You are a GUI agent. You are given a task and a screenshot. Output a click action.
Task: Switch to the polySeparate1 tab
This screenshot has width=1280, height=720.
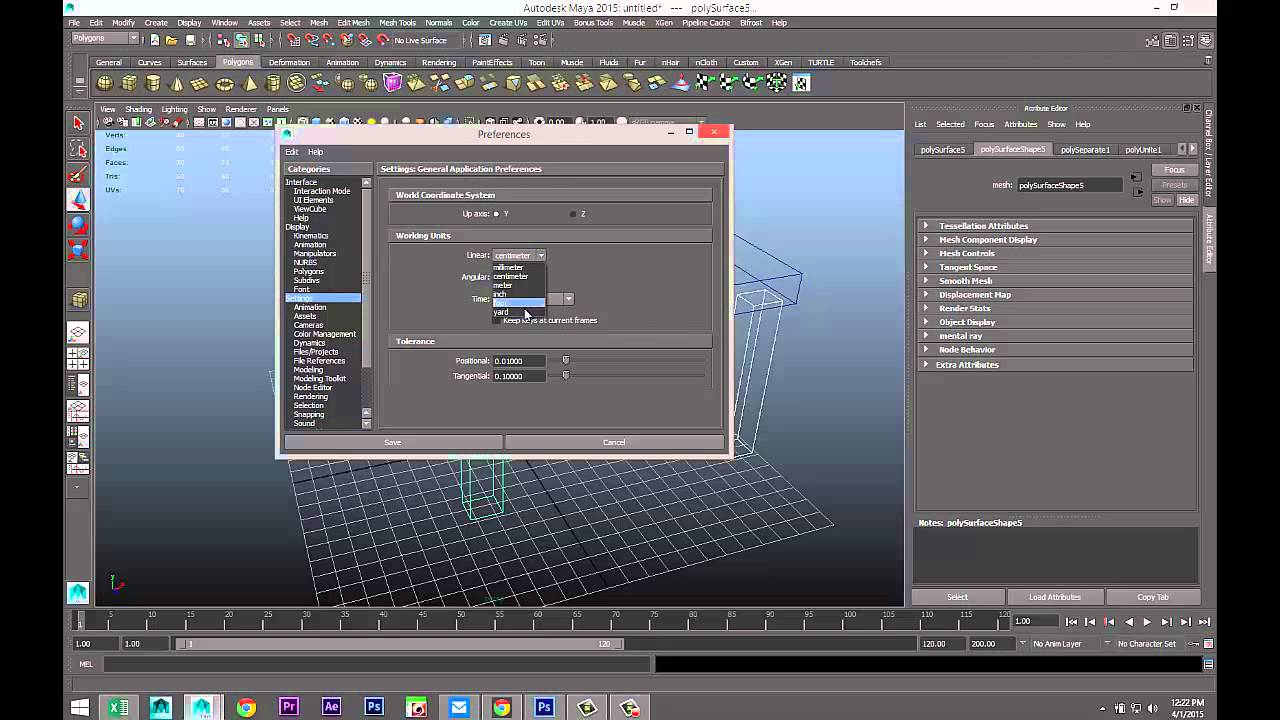pos(1085,149)
